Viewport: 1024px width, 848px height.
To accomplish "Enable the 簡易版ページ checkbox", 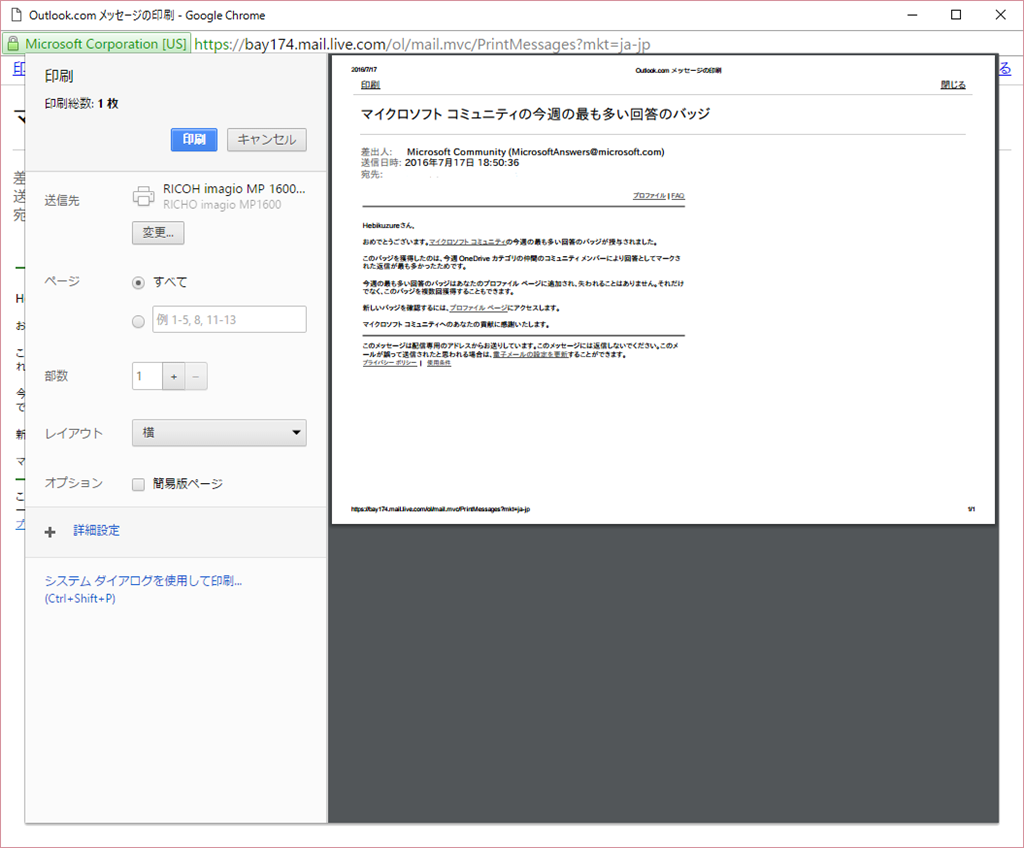I will coord(138,484).
